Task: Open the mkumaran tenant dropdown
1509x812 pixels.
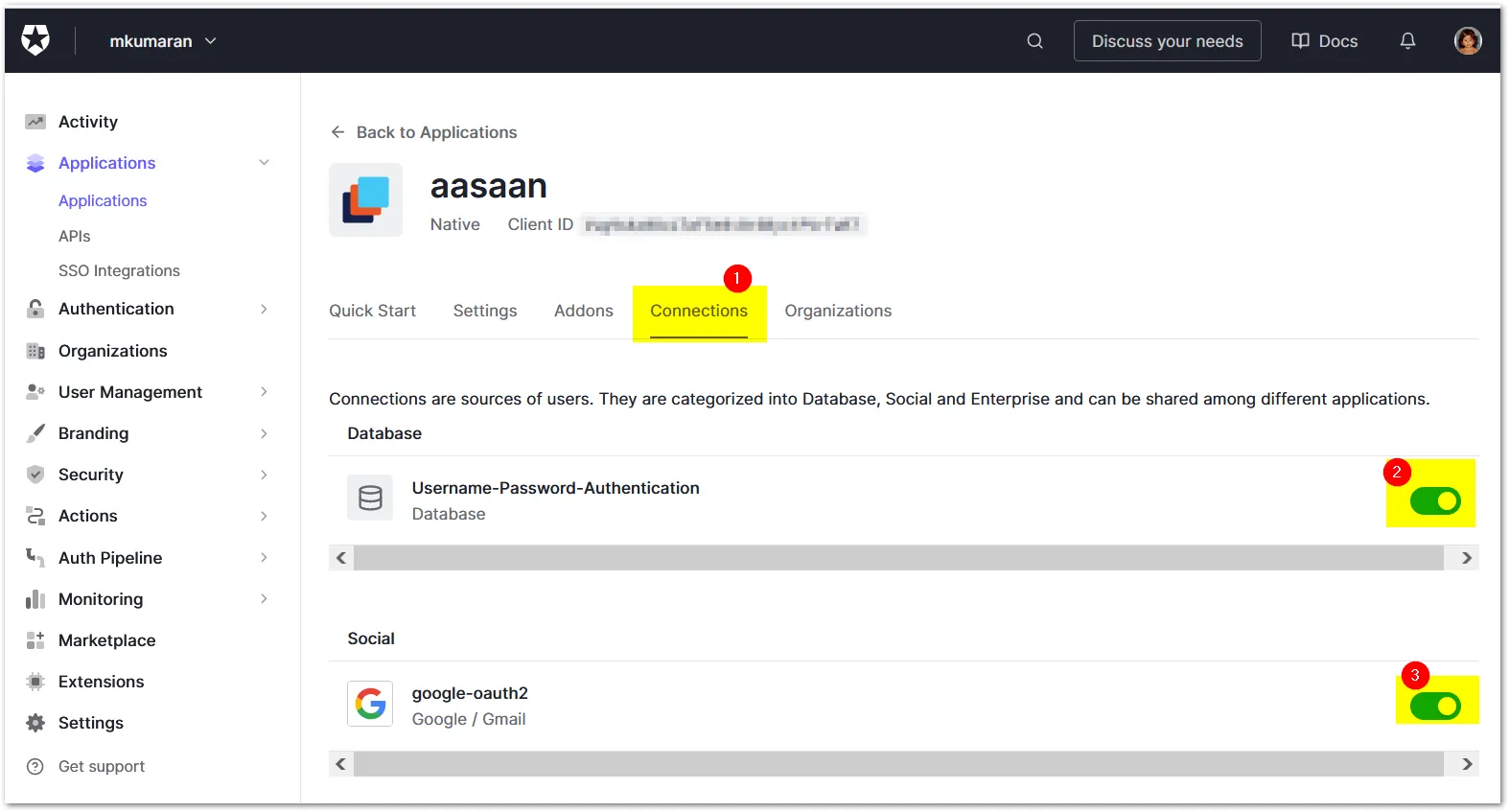Action: coord(163,41)
